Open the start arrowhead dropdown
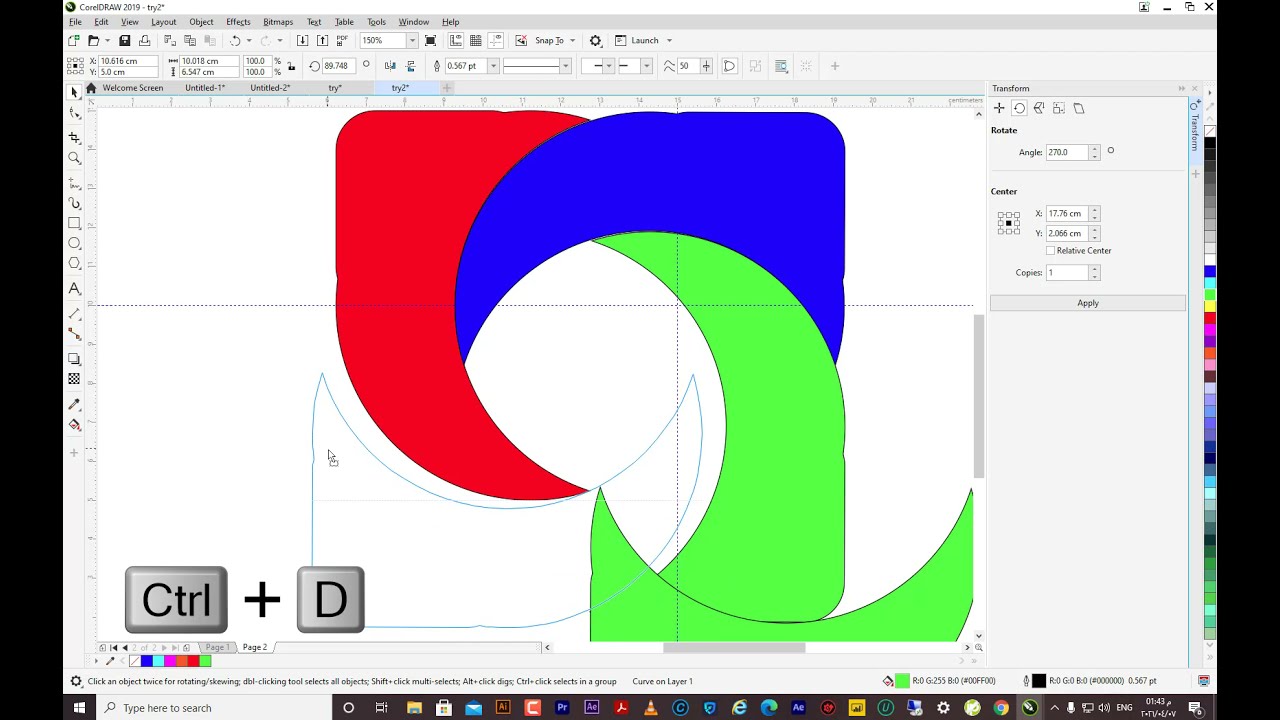This screenshot has width=1280, height=720. pos(609,66)
